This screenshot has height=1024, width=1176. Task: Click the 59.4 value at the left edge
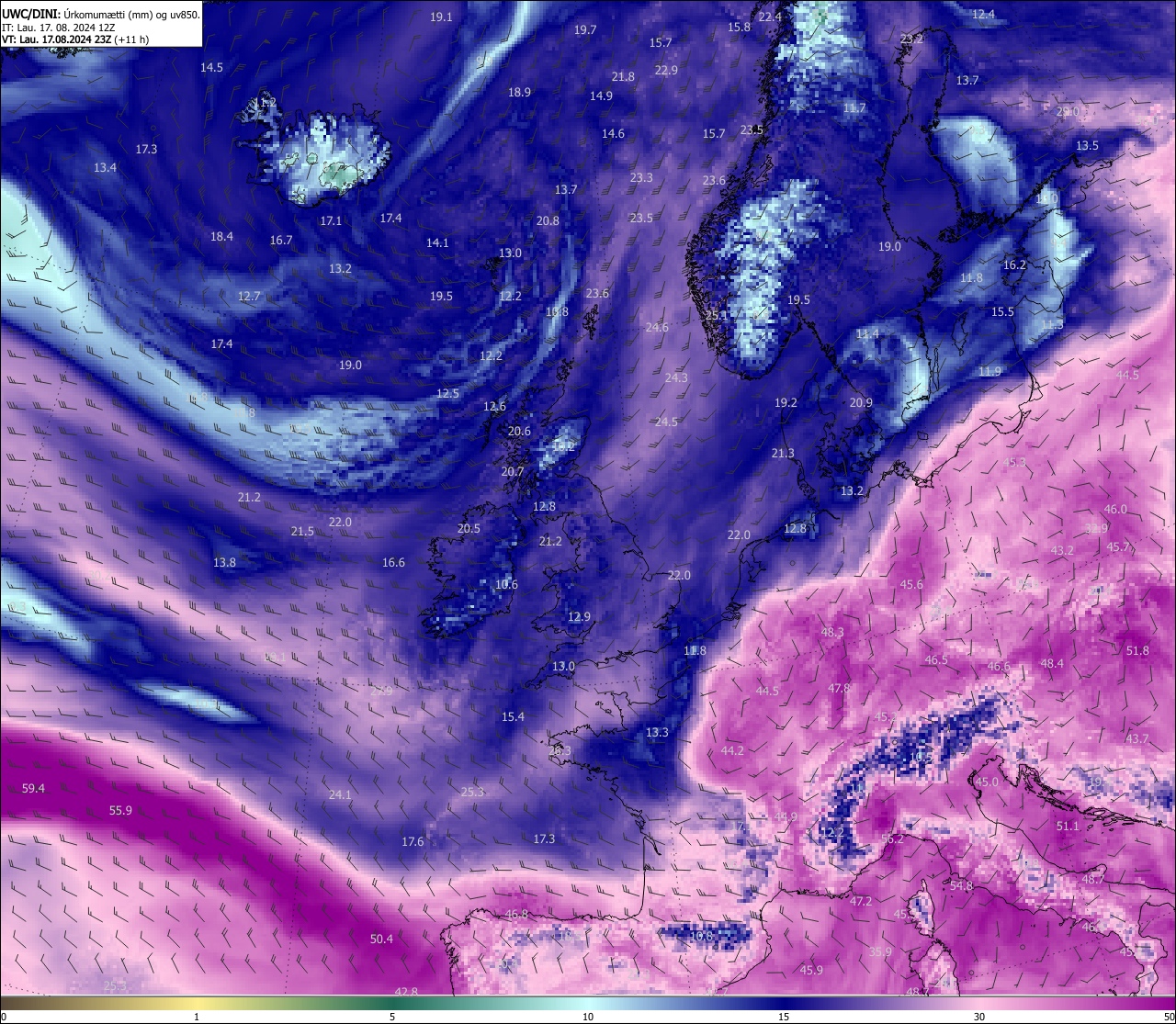coord(33,789)
